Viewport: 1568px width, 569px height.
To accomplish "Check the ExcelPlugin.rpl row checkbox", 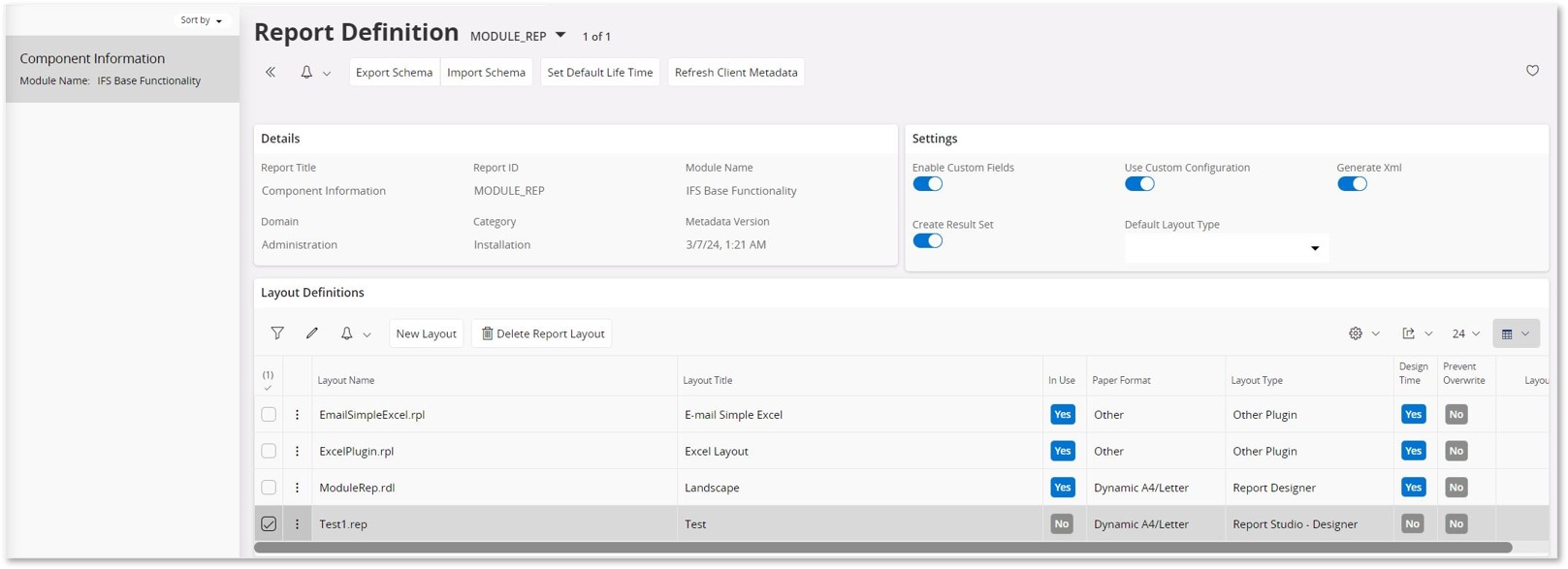I will (x=269, y=451).
